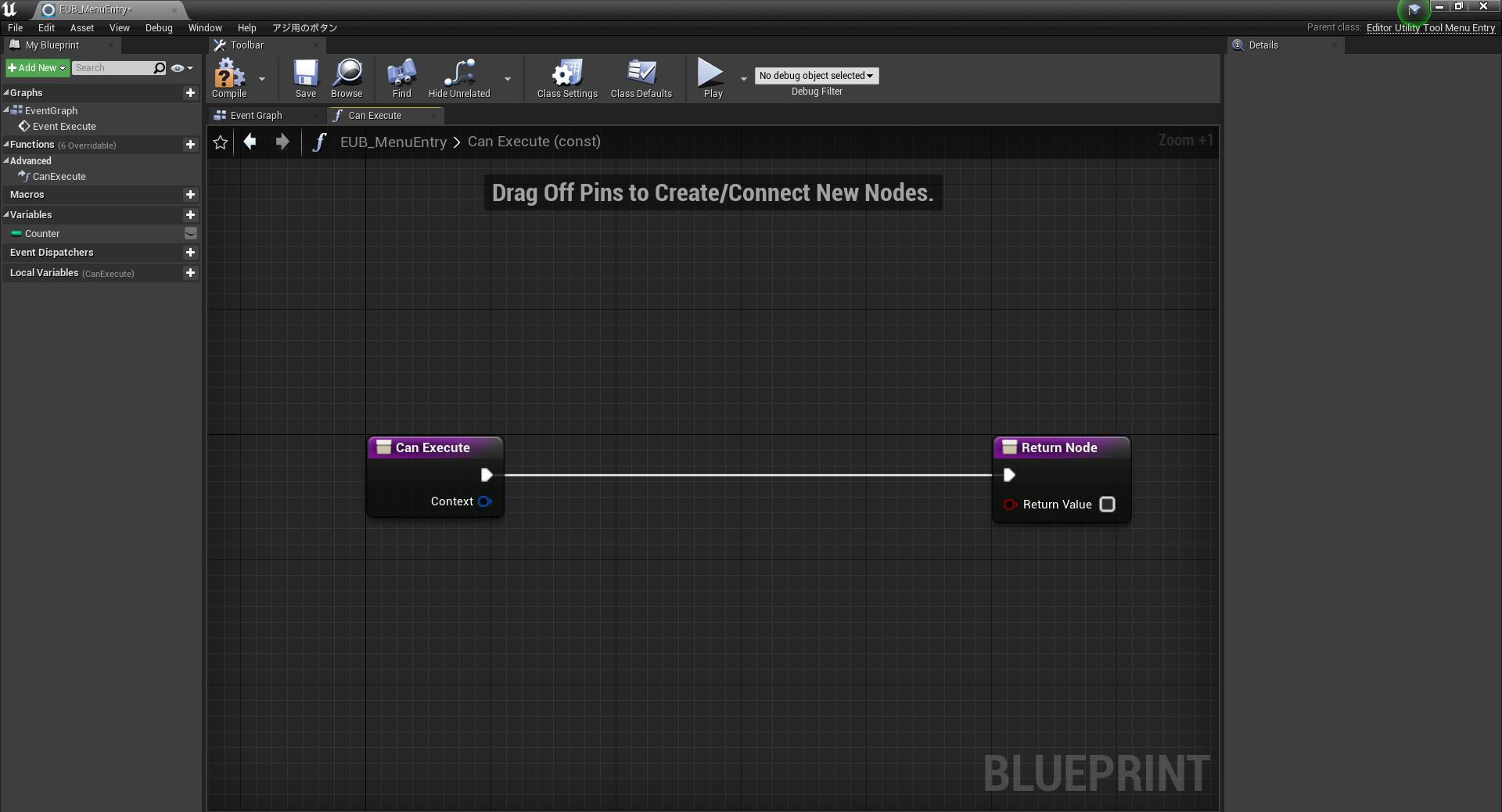
Task: Select CanExecute function item
Action: [x=59, y=177]
